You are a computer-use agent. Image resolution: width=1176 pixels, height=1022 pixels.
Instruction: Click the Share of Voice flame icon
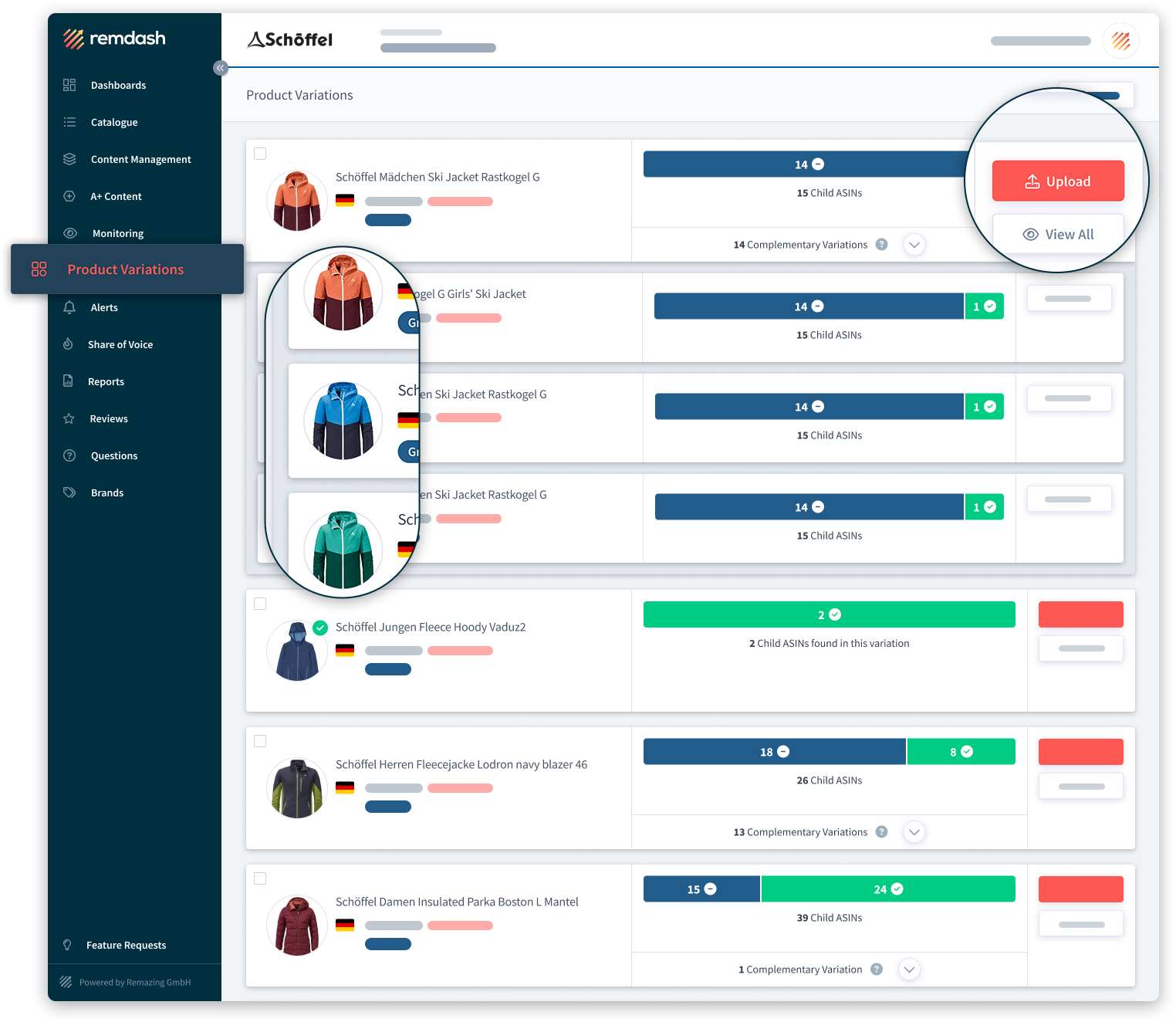pos(68,344)
